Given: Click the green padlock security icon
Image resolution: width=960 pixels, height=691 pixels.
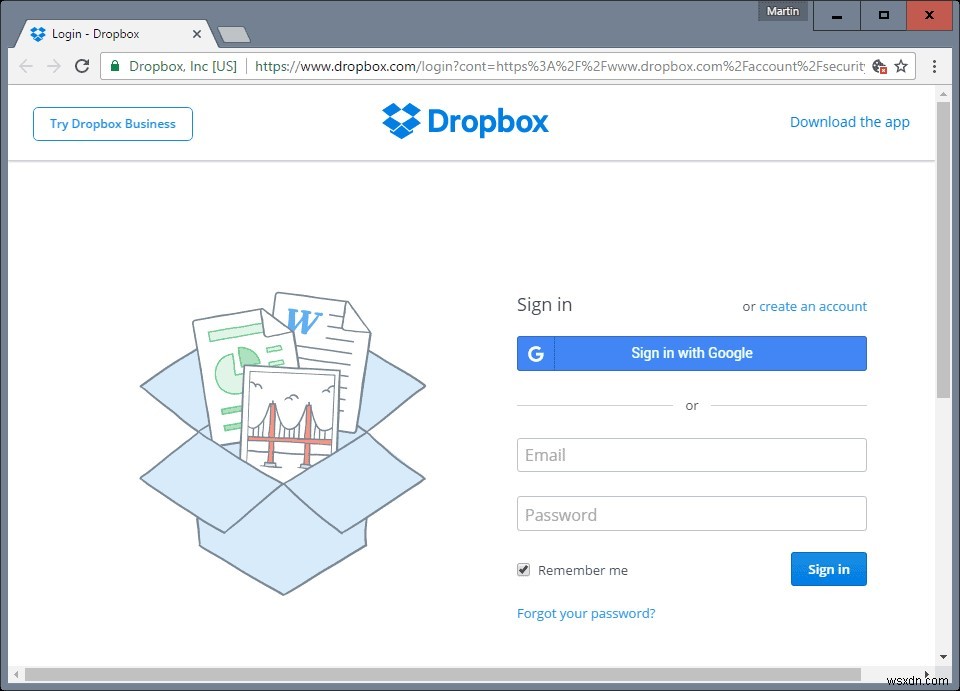Looking at the screenshot, I should click(x=114, y=66).
